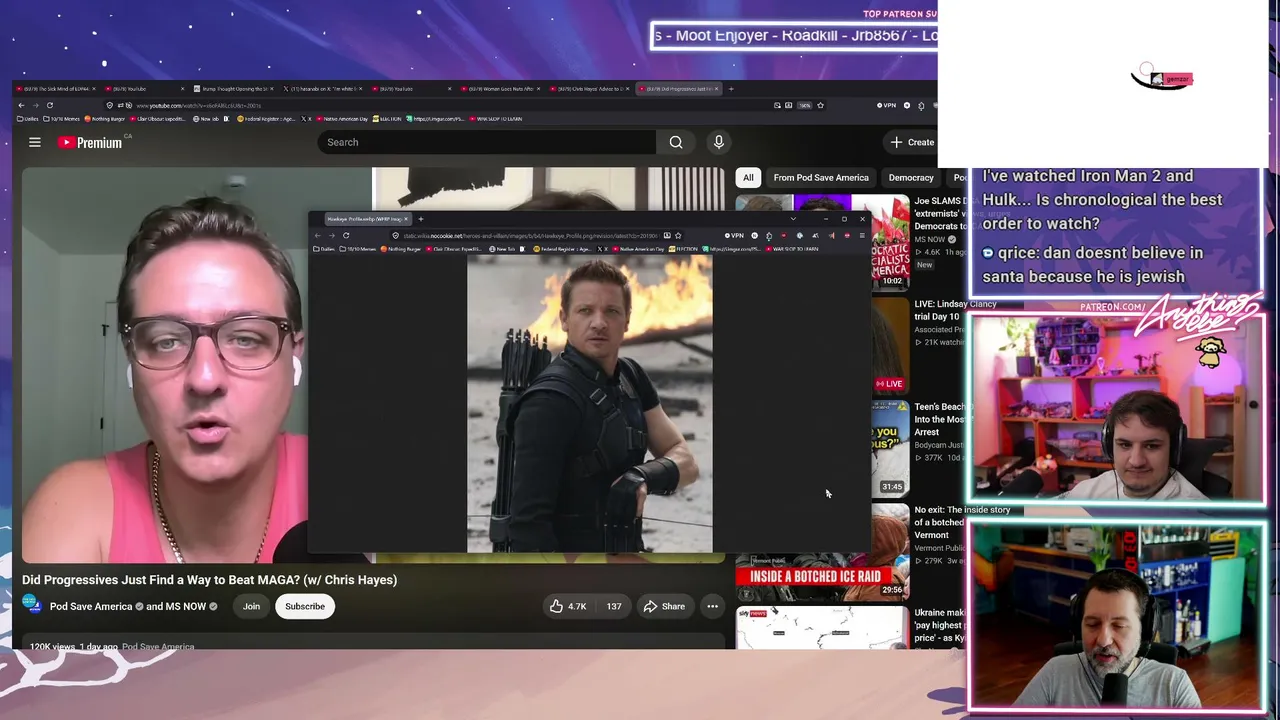The image size is (1280, 720).
Task: Click the shield icon beside the nocookie.net address
Action: (x=396, y=236)
